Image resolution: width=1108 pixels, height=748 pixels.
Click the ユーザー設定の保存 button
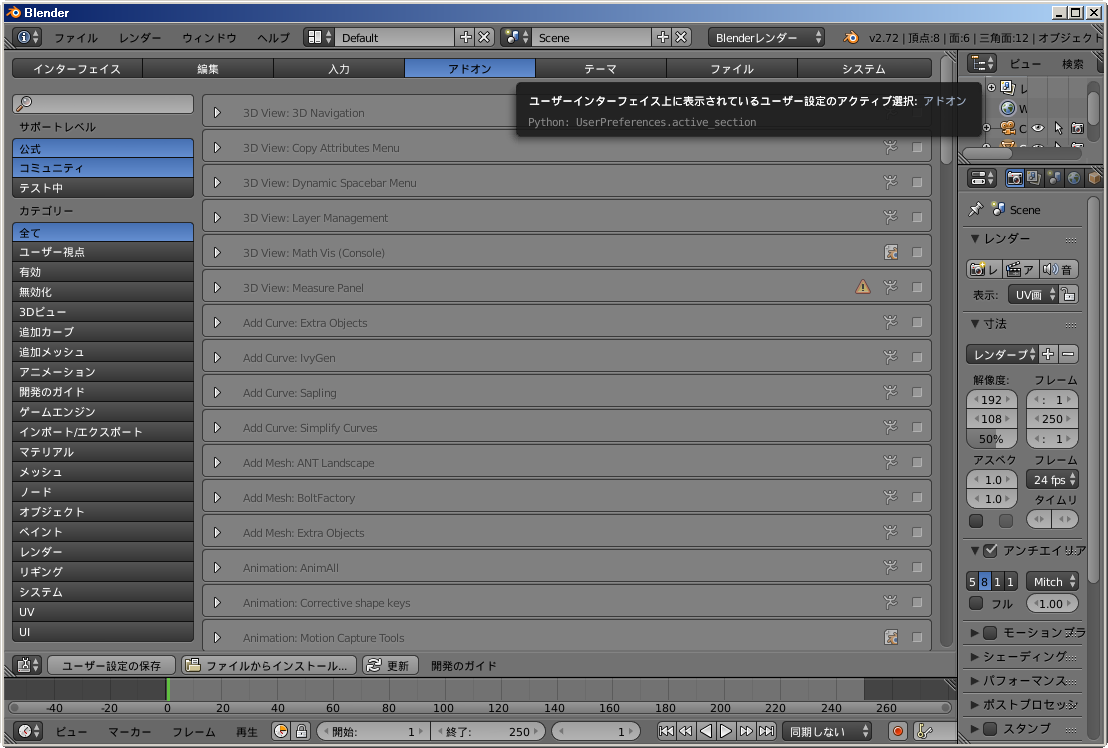112,665
